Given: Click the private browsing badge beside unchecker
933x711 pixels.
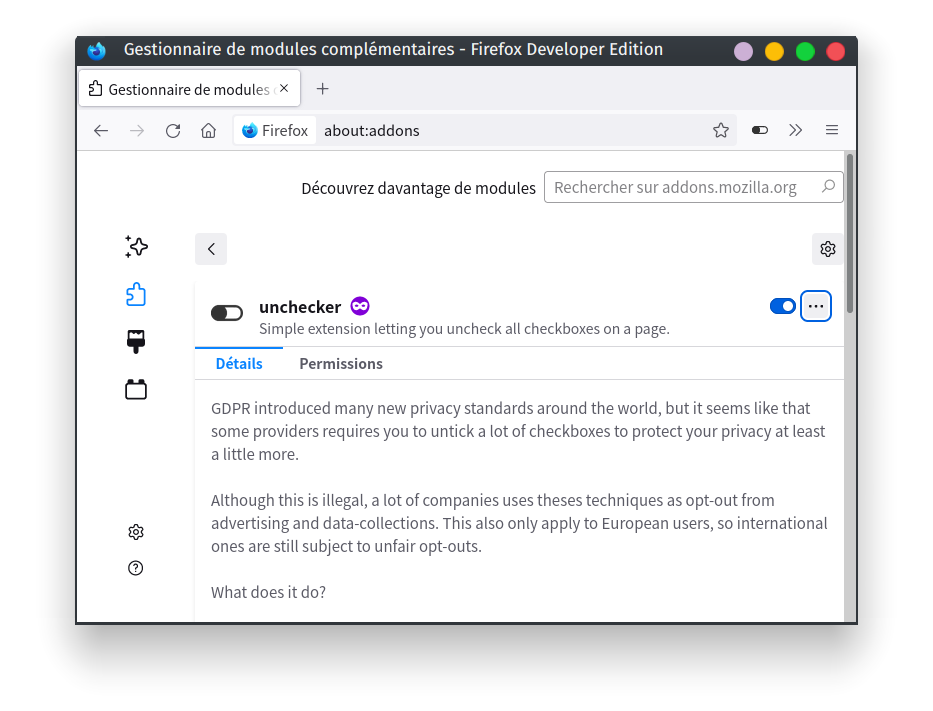Looking at the screenshot, I should tap(360, 306).
